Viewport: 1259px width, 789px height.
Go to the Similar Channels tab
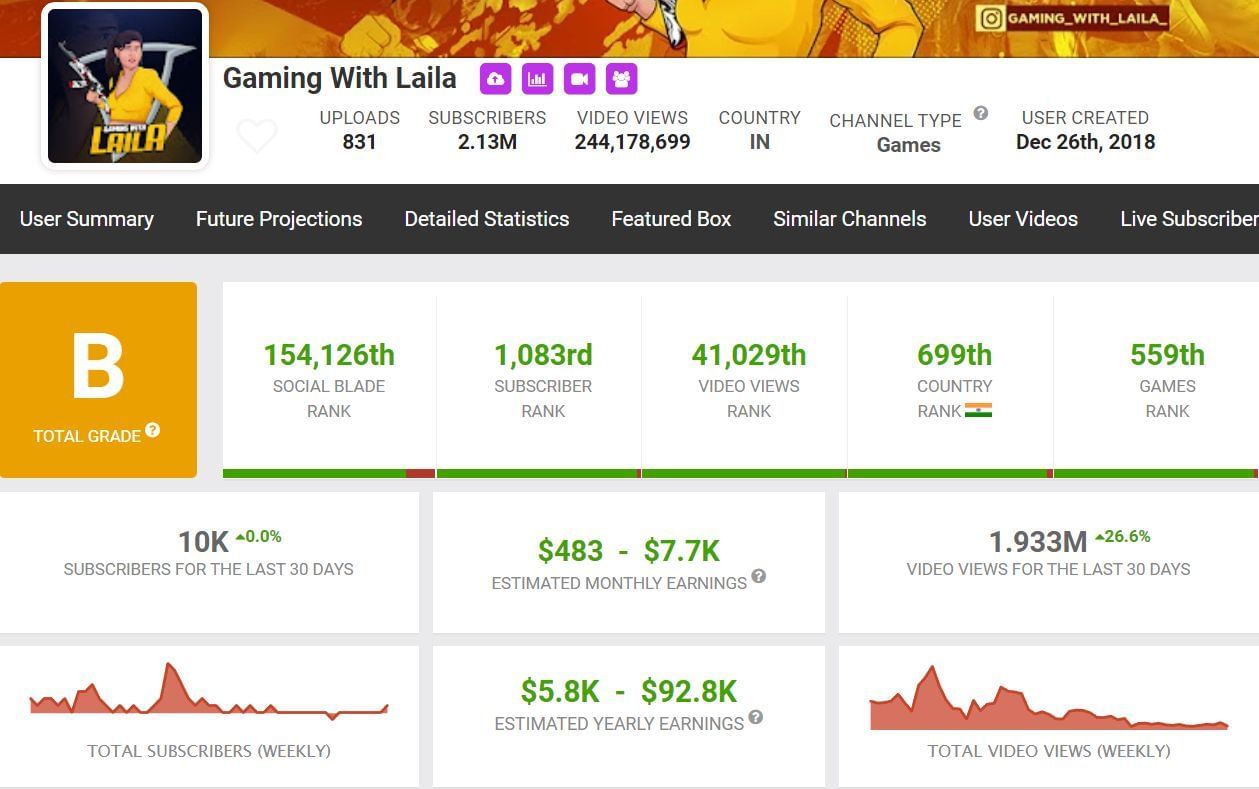850,219
